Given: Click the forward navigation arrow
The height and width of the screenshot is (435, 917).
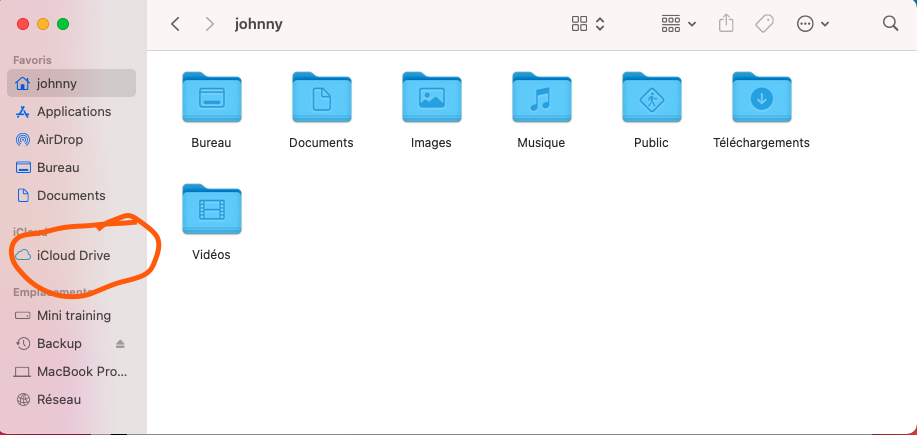Looking at the screenshot, I should (x=211, y=24).
